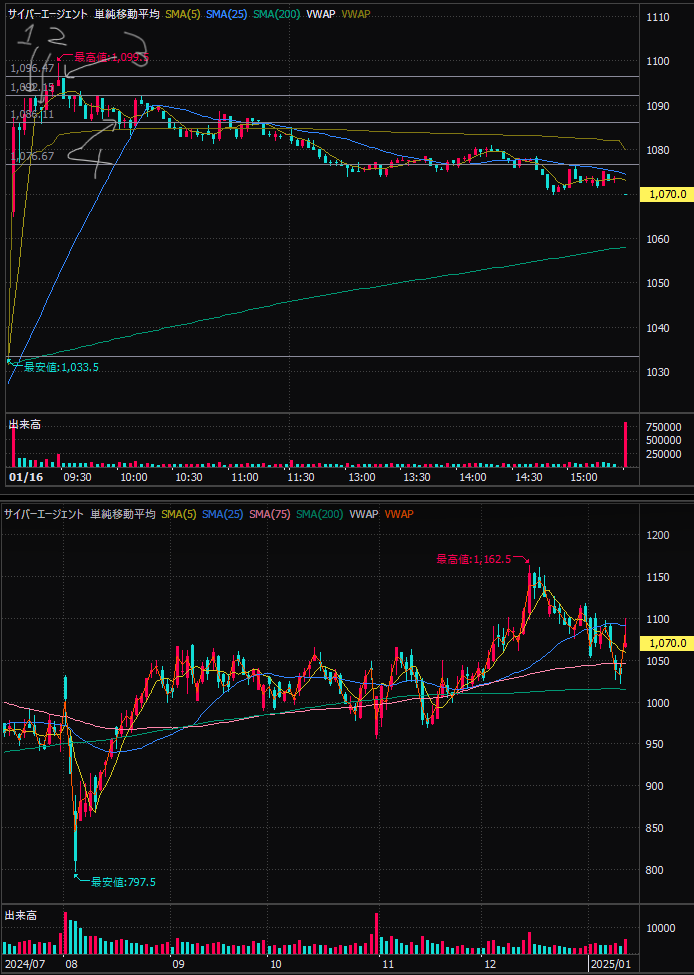
Task: Click サイバーエージェント title of the intraday chart
Action: (x=48, y=14)
